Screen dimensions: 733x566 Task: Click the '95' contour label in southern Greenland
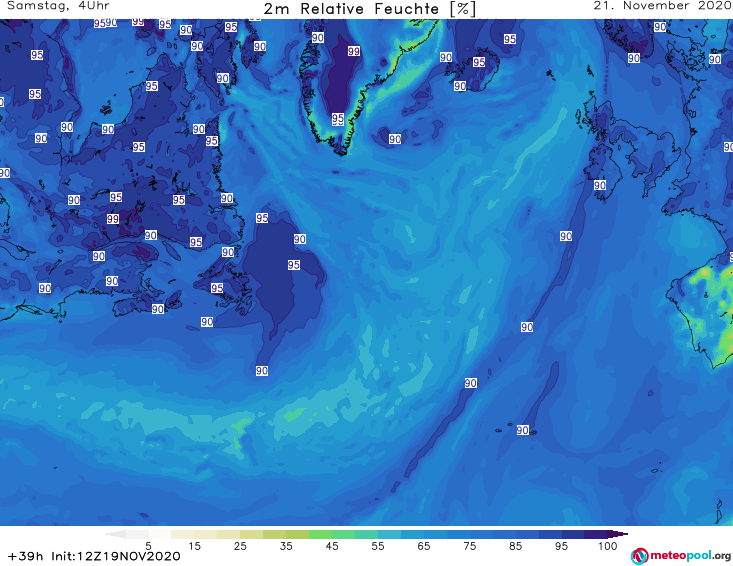pos(338,119)
